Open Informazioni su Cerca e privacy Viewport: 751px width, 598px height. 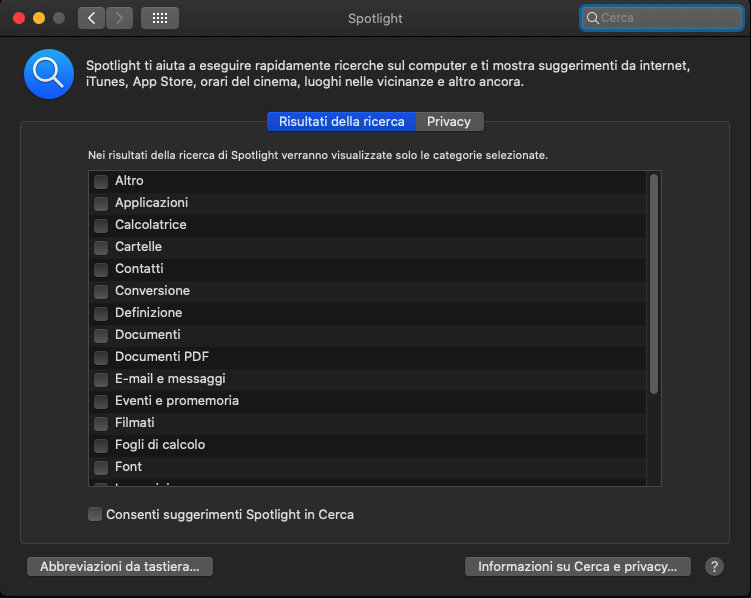[x=578, y=566]
